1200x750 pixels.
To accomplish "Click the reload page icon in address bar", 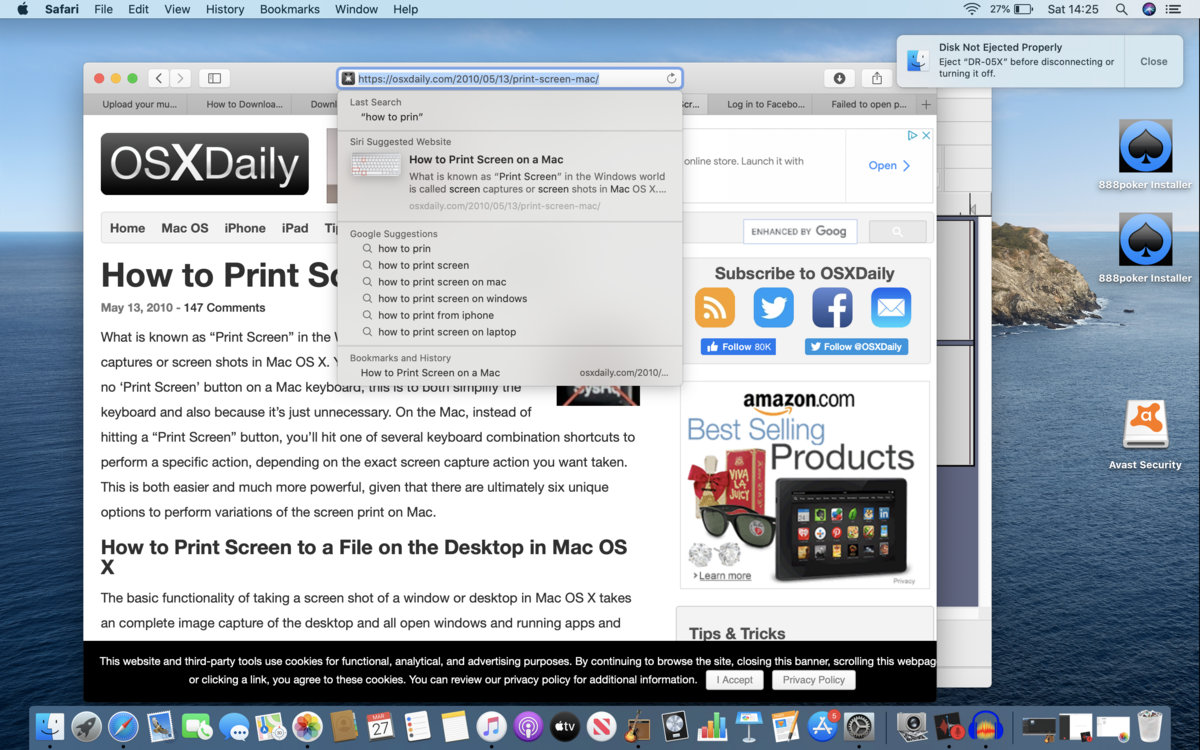I will pyautogui.click(x=671, y=78).
